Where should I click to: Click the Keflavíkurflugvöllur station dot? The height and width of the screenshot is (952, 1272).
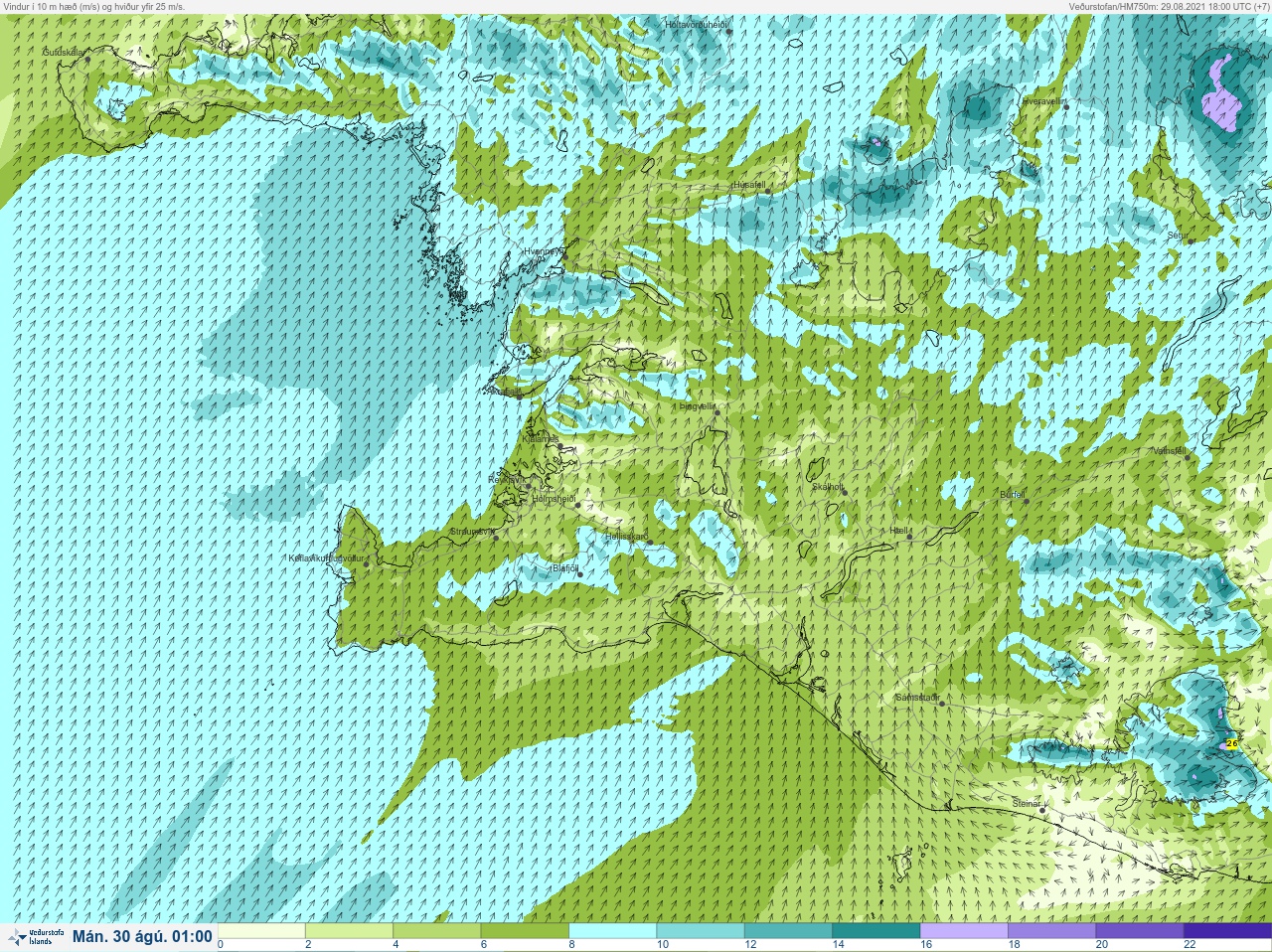coord(367,565)
